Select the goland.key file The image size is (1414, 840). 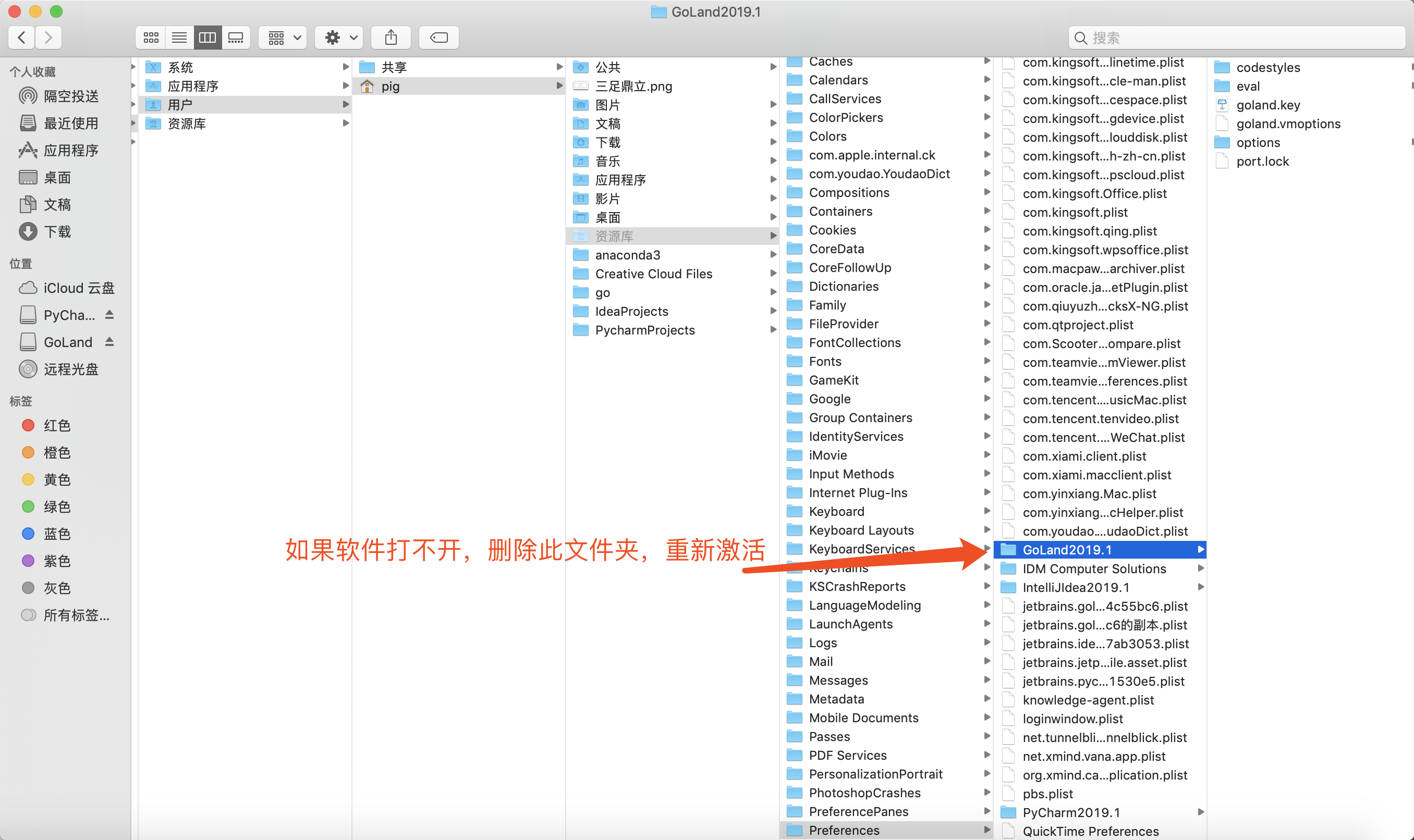click(1267, 105)
